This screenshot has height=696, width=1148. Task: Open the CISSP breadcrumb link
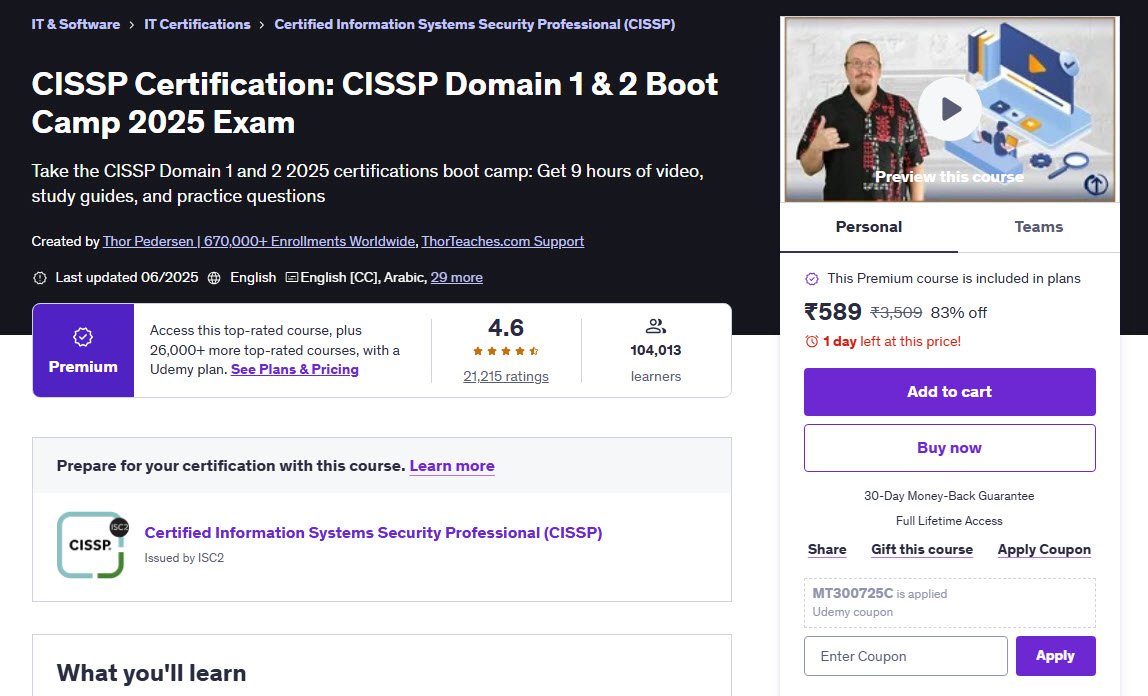coord(474,24)
